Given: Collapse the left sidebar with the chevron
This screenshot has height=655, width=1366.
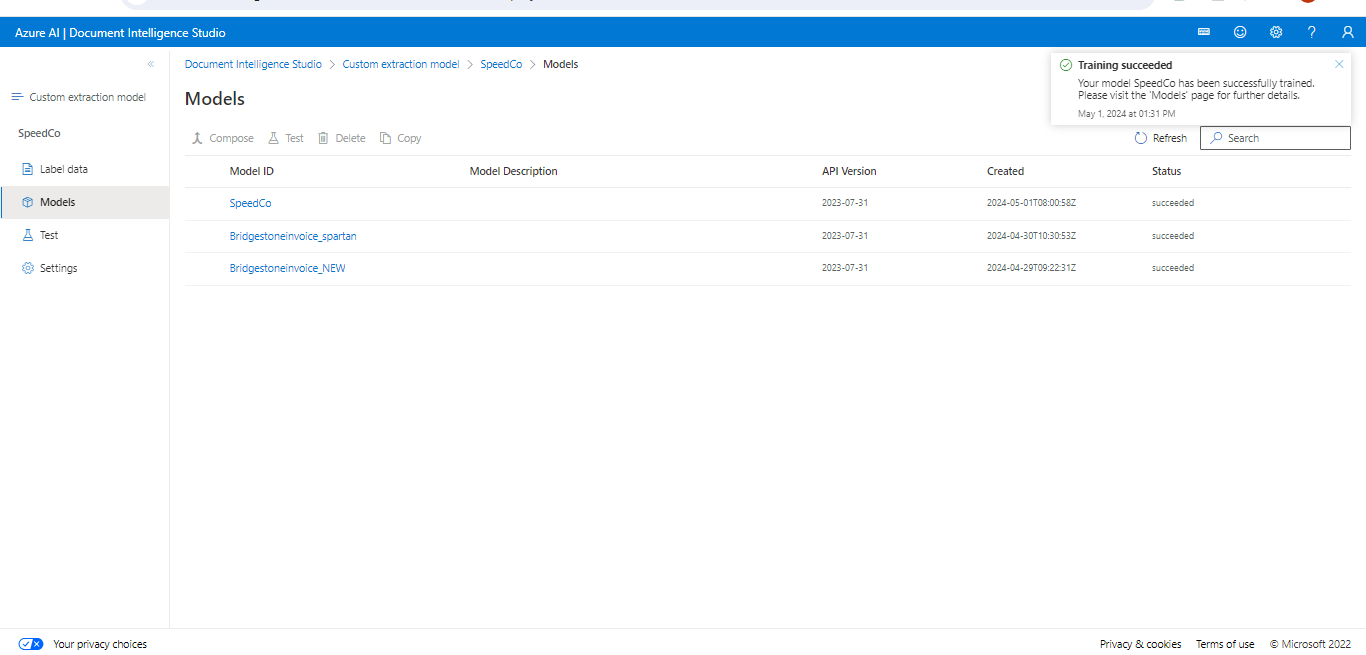Looking at the screenshot, I should [150, 63].
